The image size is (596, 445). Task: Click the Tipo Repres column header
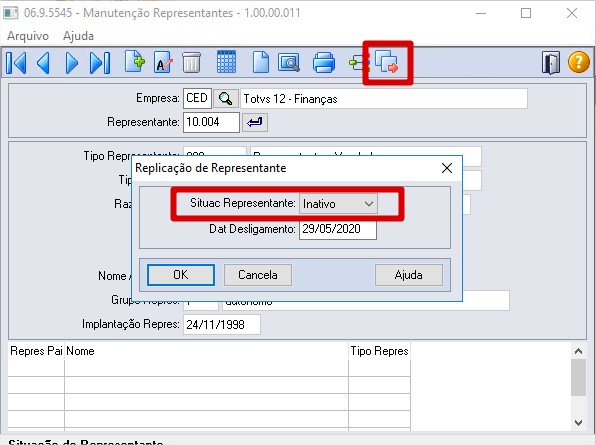(x=379, y=351)
